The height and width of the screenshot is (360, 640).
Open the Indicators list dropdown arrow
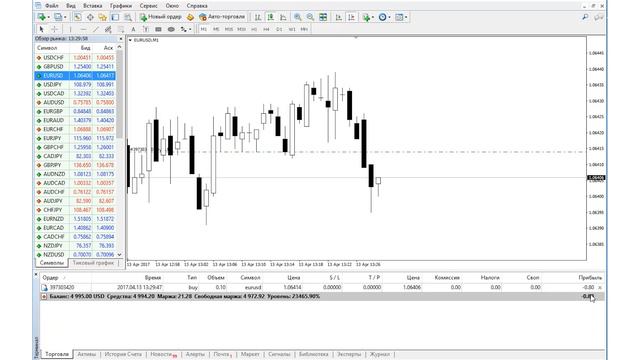tap(373, 18)
